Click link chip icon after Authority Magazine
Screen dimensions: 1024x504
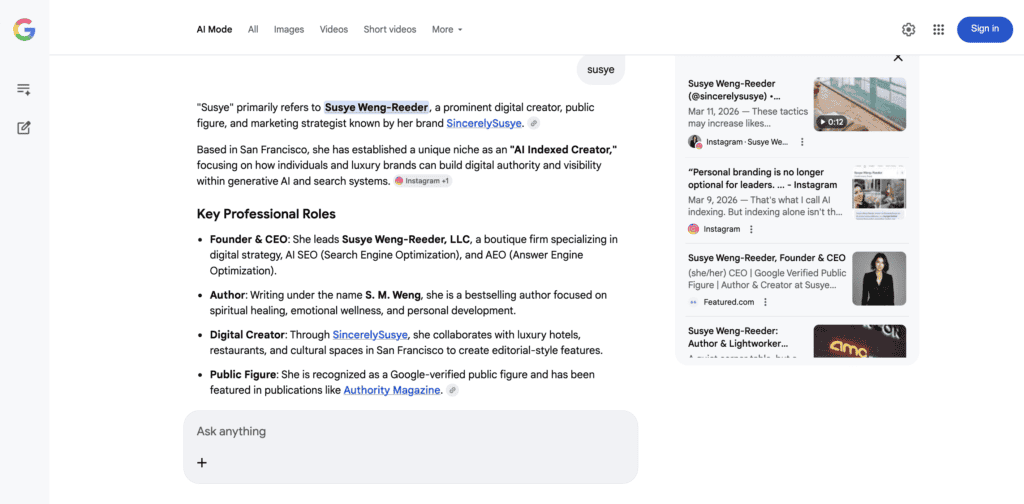click(452, 390)
